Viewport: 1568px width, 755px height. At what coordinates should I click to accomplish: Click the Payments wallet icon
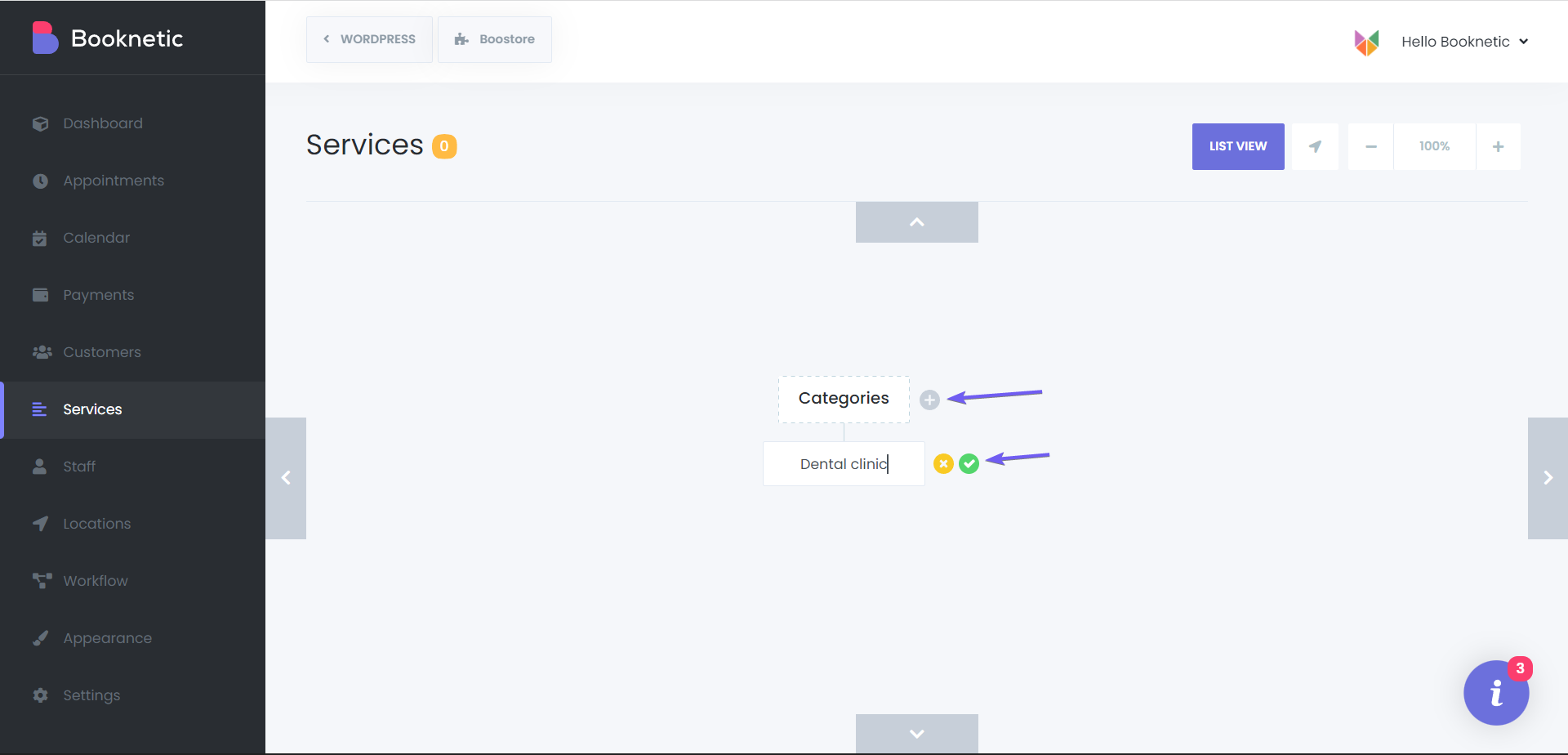tap(40, 295)
